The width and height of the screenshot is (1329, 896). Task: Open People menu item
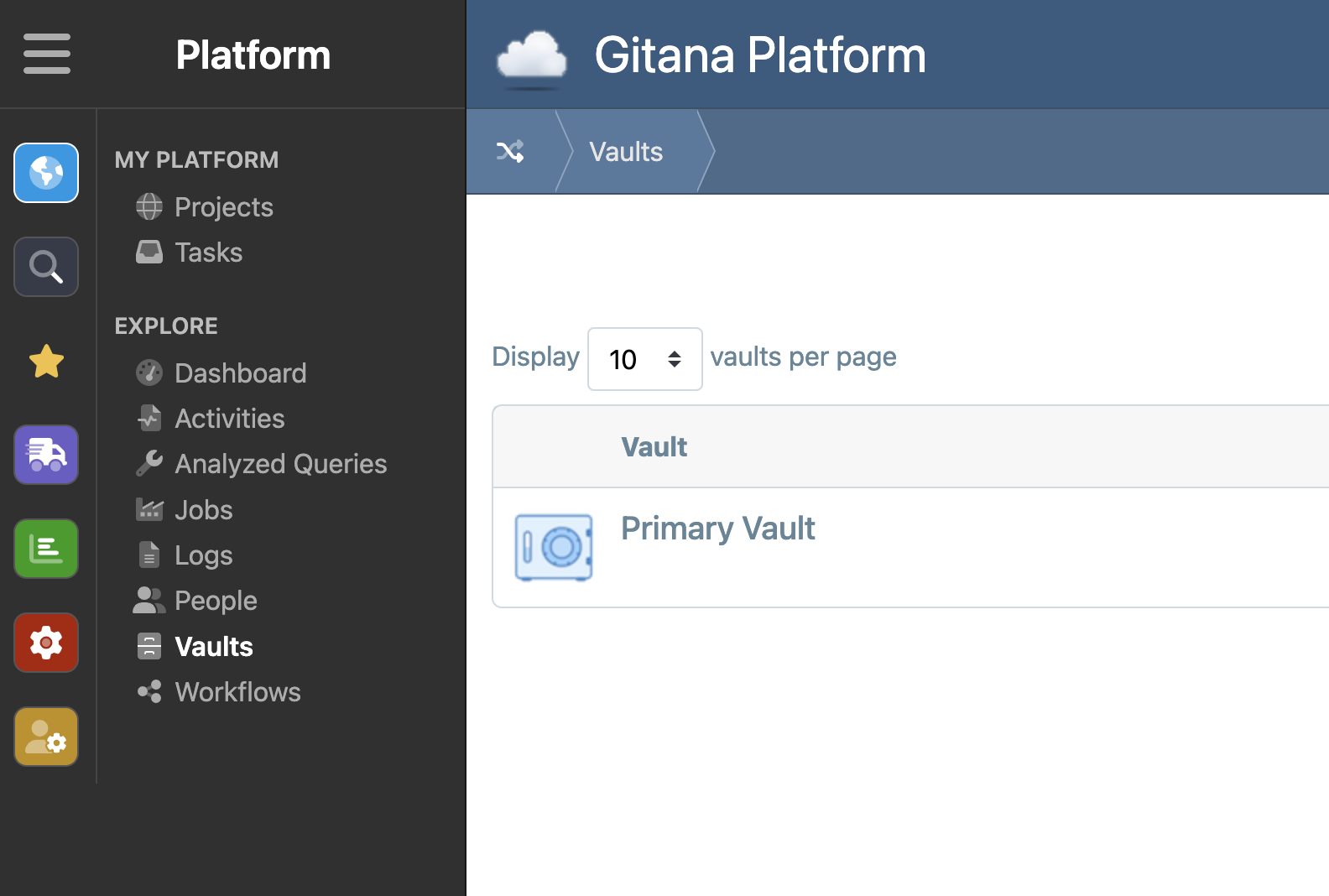pos(216,600)
